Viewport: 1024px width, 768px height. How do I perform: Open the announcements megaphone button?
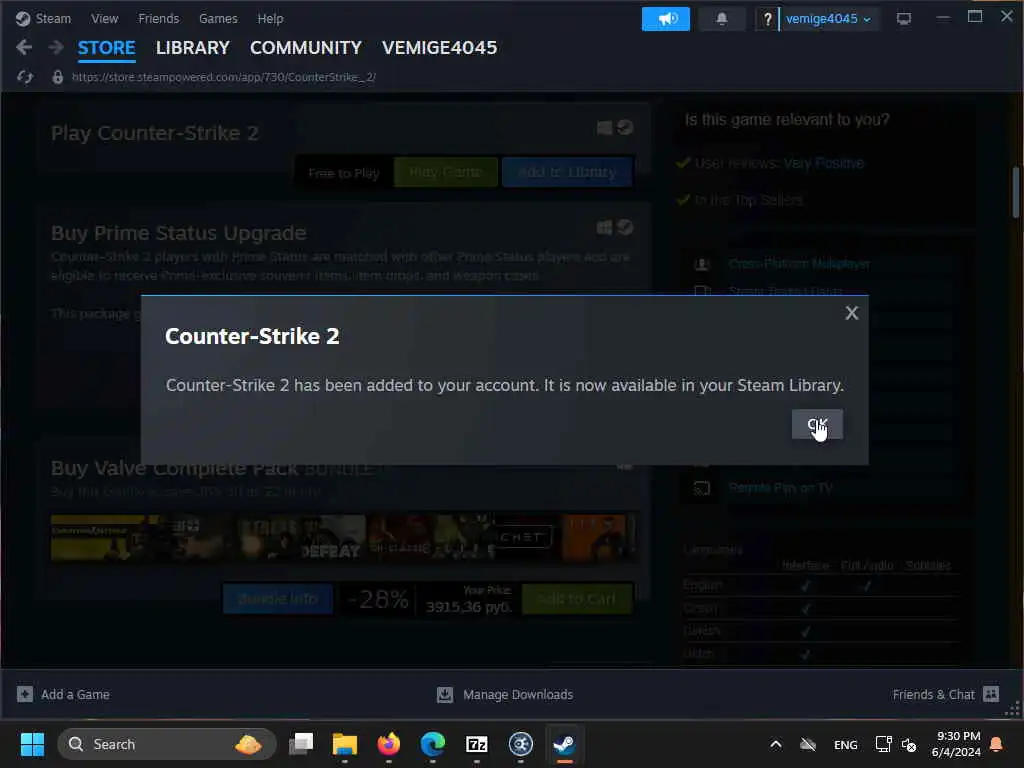665,19
